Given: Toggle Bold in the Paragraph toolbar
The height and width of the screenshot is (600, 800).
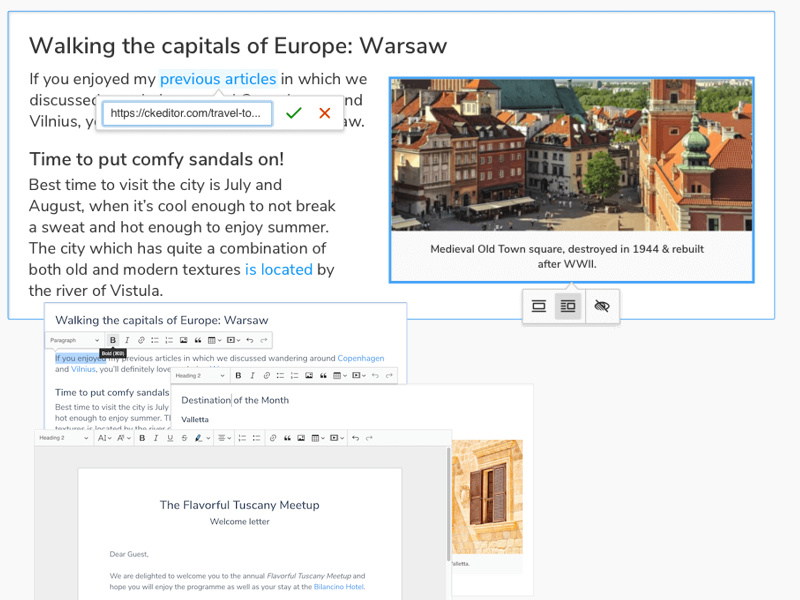Looking at the screenshot, I should click(x=113, y=340).
